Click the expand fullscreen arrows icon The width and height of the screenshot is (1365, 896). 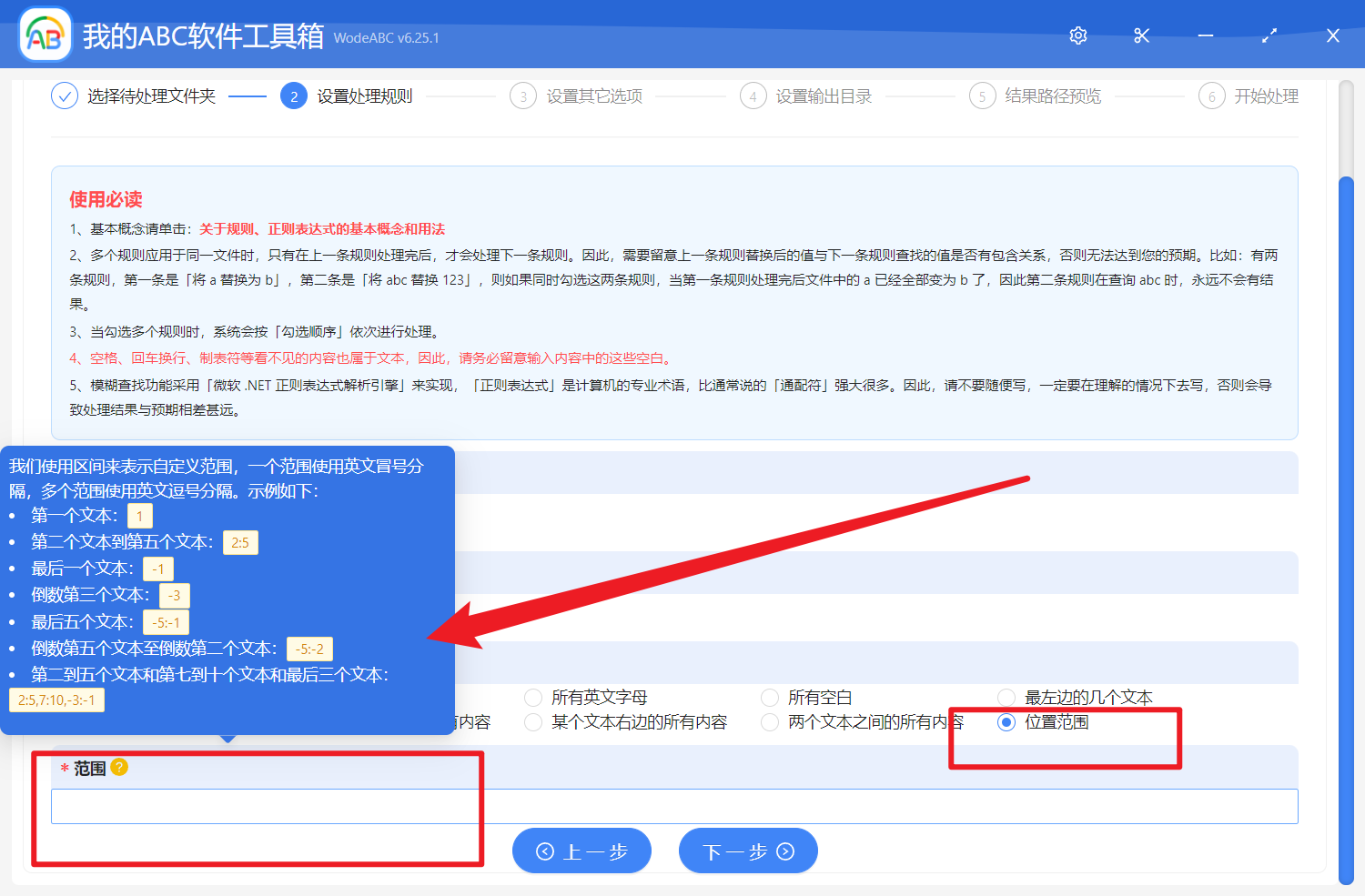point(1269,35)
